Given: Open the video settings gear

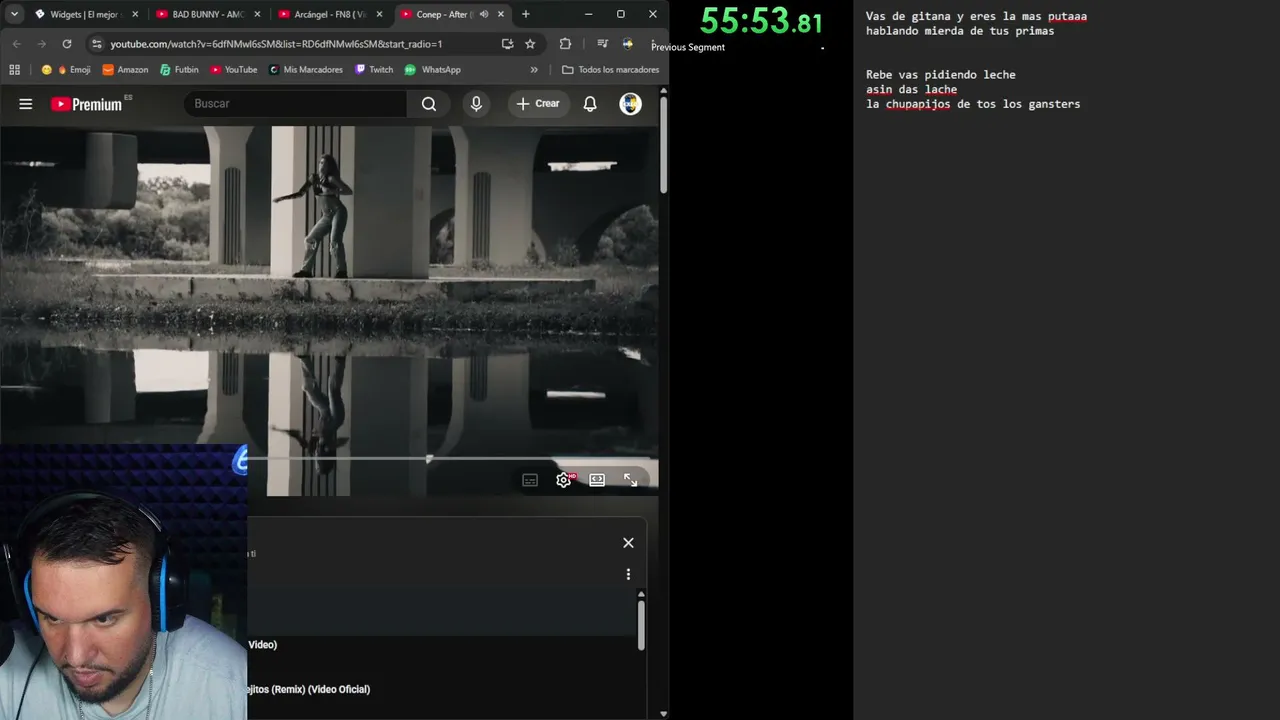Looking at the screenshot, I should (564, 480).
